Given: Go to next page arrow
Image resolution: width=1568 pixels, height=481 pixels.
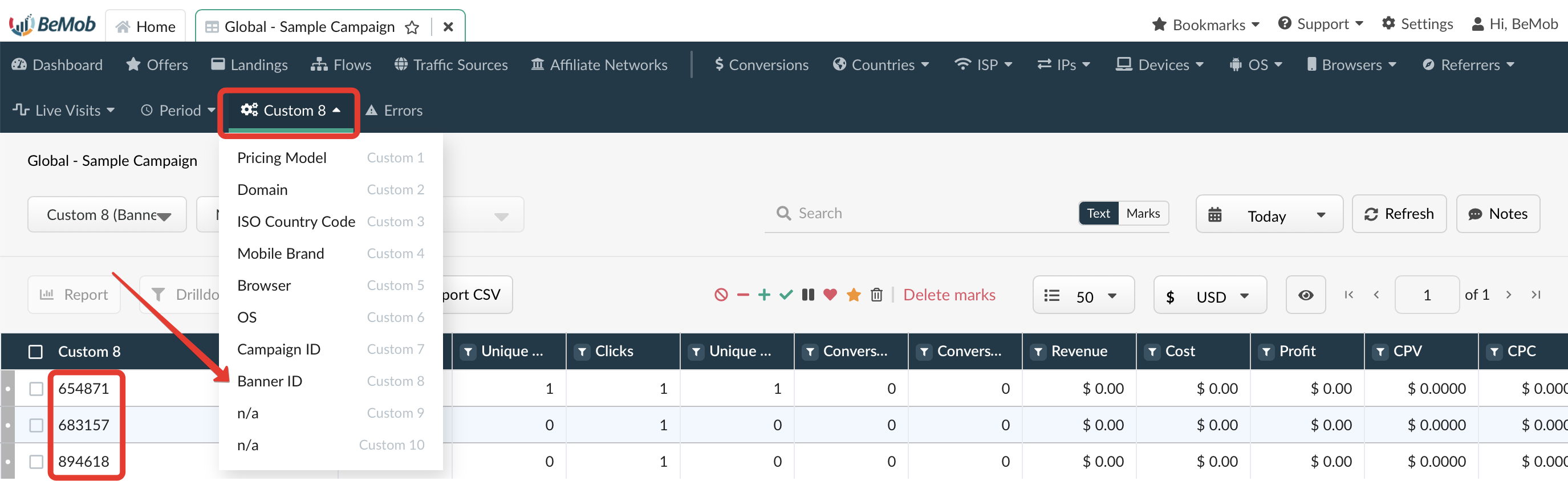Looking at the screenshot, I should [1508, 295].
